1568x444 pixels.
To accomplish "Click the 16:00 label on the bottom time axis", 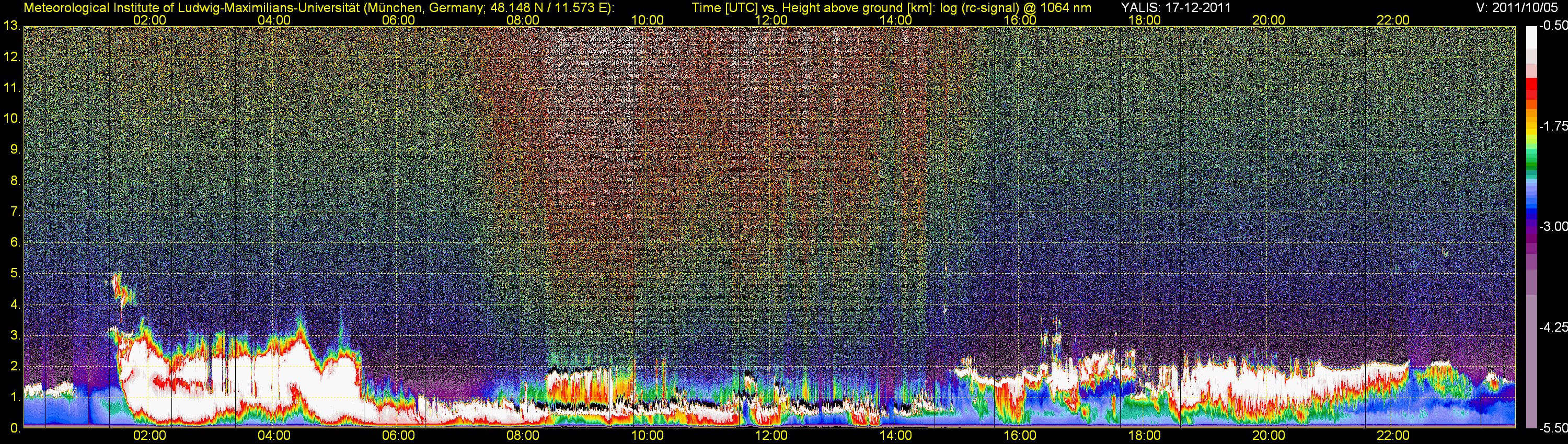I will 1020,436.
